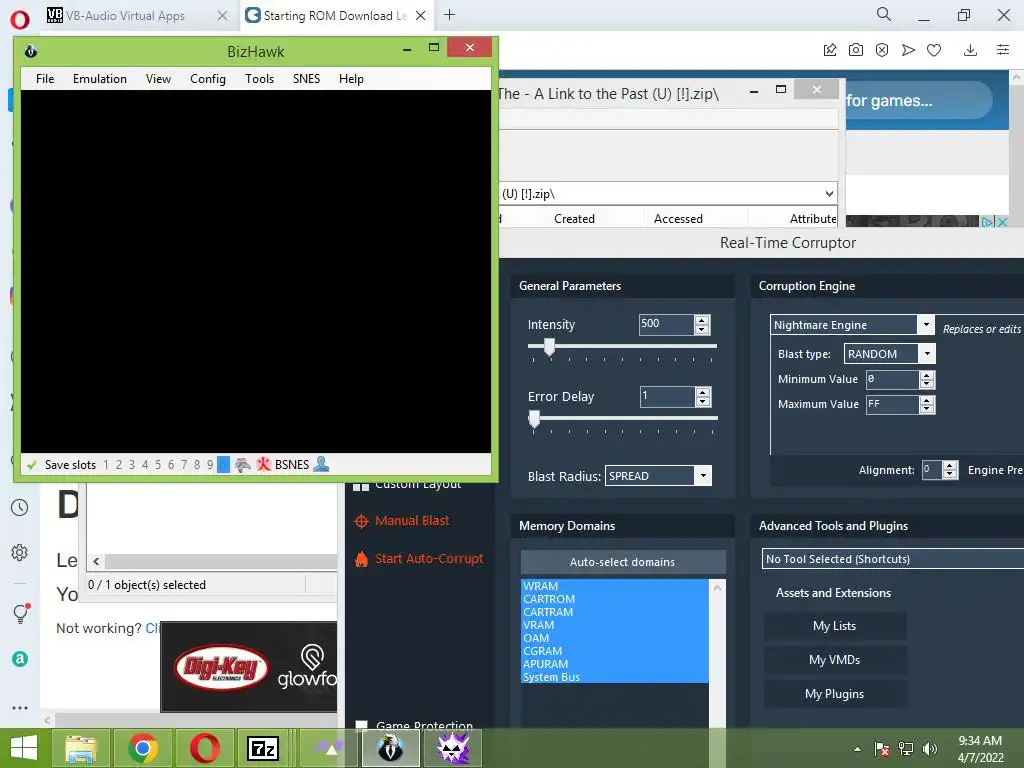Open the corruption engine dropdown showing Nightmare Engine

point(926,325)
